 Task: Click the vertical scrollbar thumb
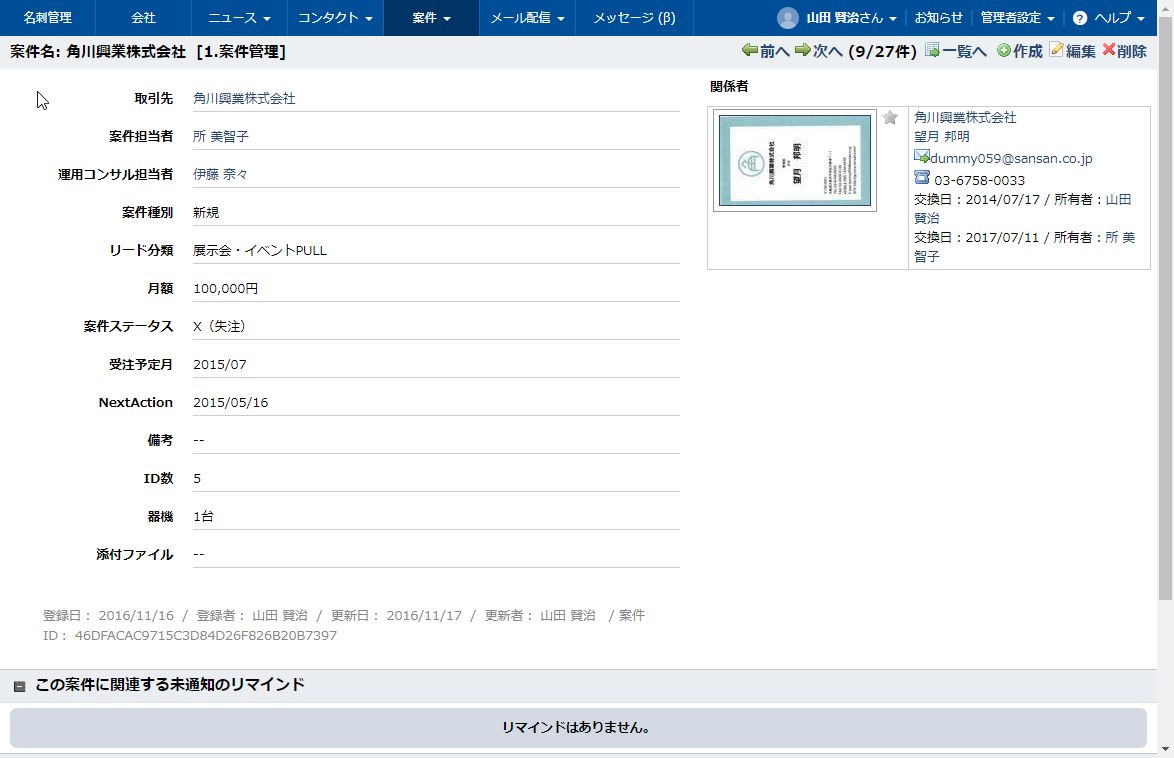pos(1165,309)
